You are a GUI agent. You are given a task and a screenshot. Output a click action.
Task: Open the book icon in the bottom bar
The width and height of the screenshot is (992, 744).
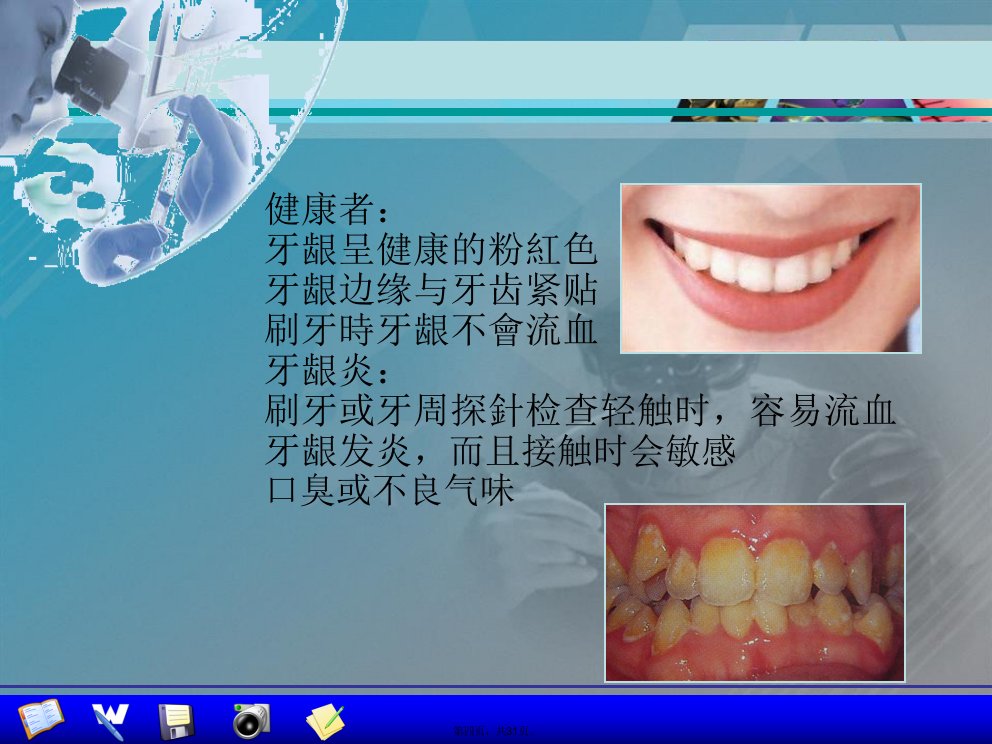41,719
